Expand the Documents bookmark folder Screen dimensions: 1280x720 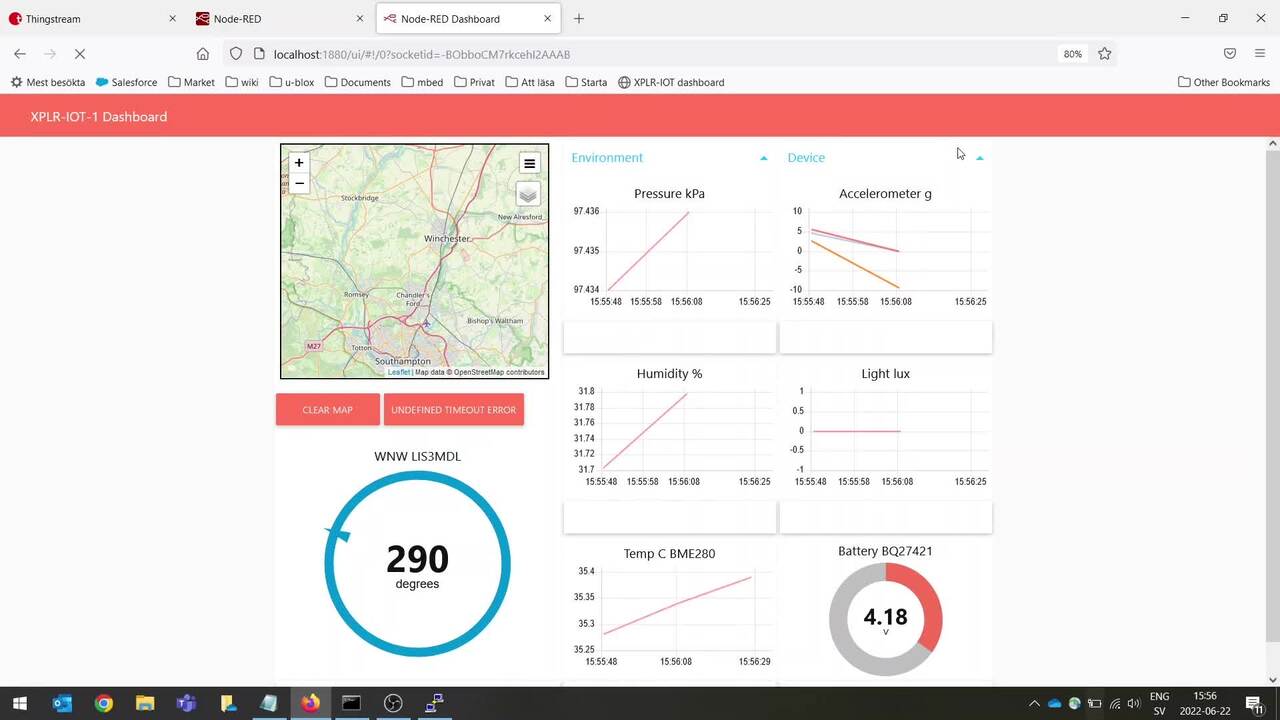pos(357,82)
